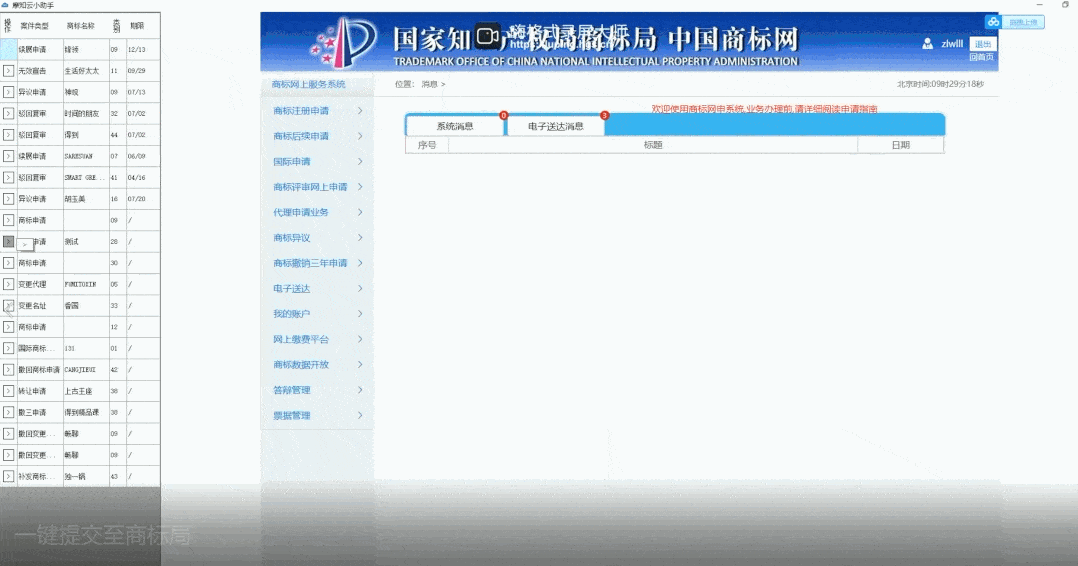Click the arrow button for SMART GRE row
This screenshot has height=566, width=1078.
click(x=8, y=177)
